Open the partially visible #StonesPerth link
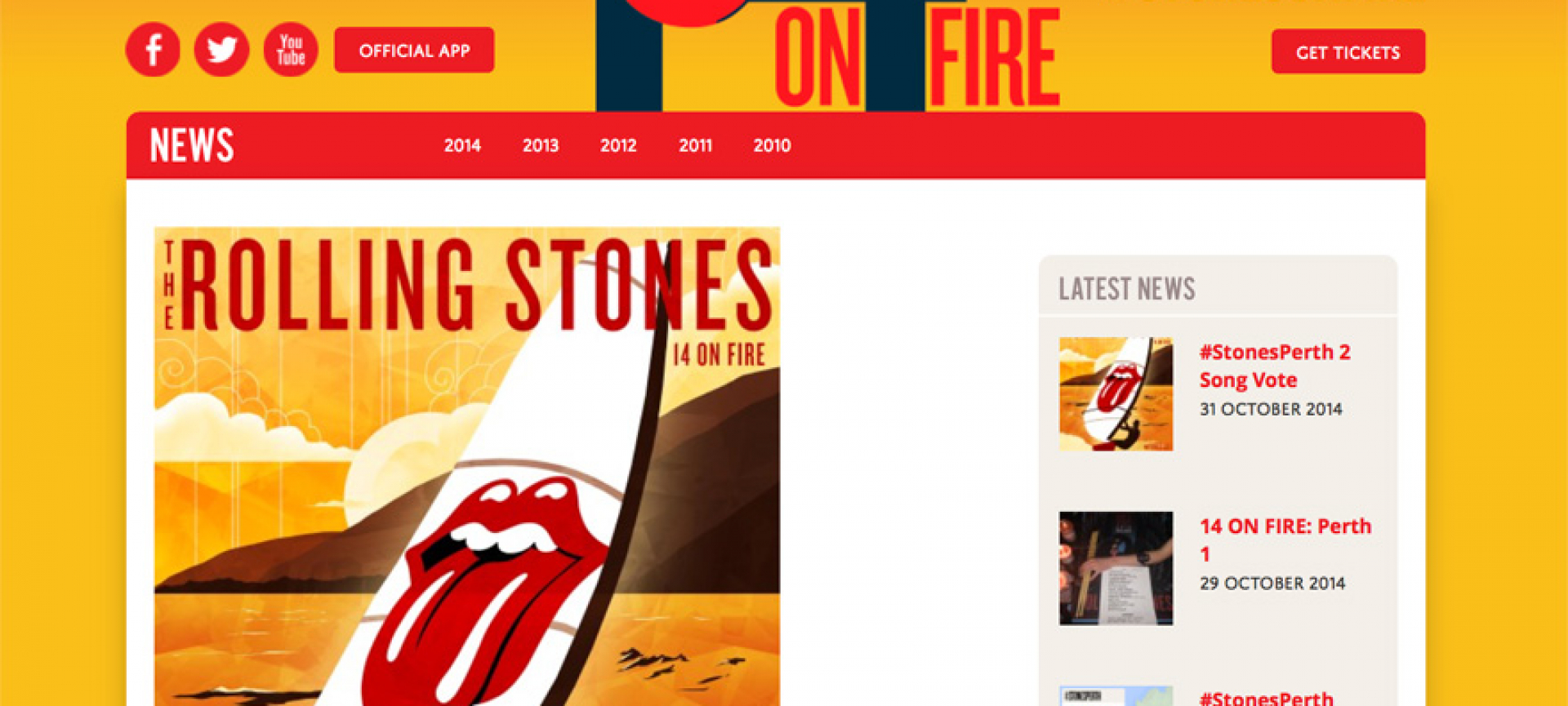Viewport: 1568px width, 706px height. [x=1267, y=698]
